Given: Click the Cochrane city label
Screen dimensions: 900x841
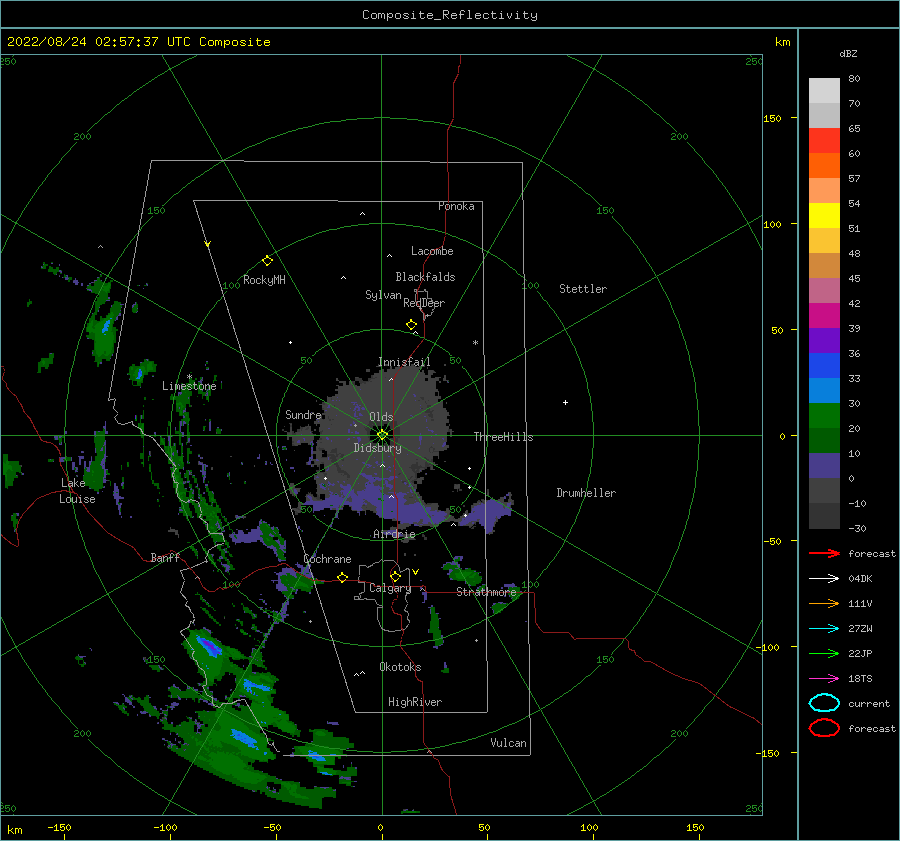Looking at the screenshot, I should pos(327,559).
